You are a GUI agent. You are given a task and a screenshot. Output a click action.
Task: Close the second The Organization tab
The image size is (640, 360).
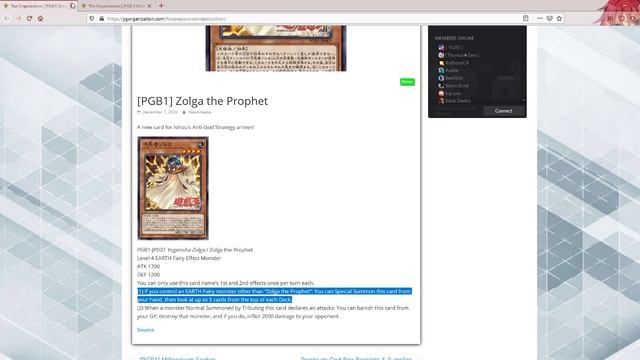click(x=149, y=6)
